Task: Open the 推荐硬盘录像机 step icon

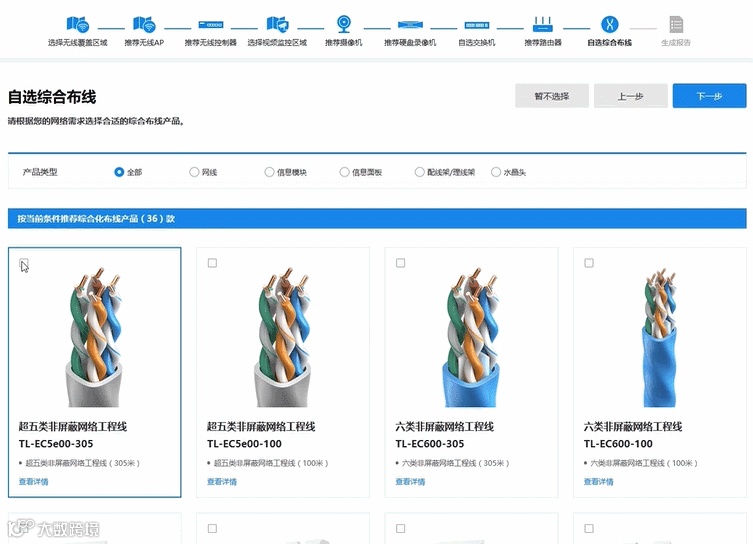Action: coord(410,24)
